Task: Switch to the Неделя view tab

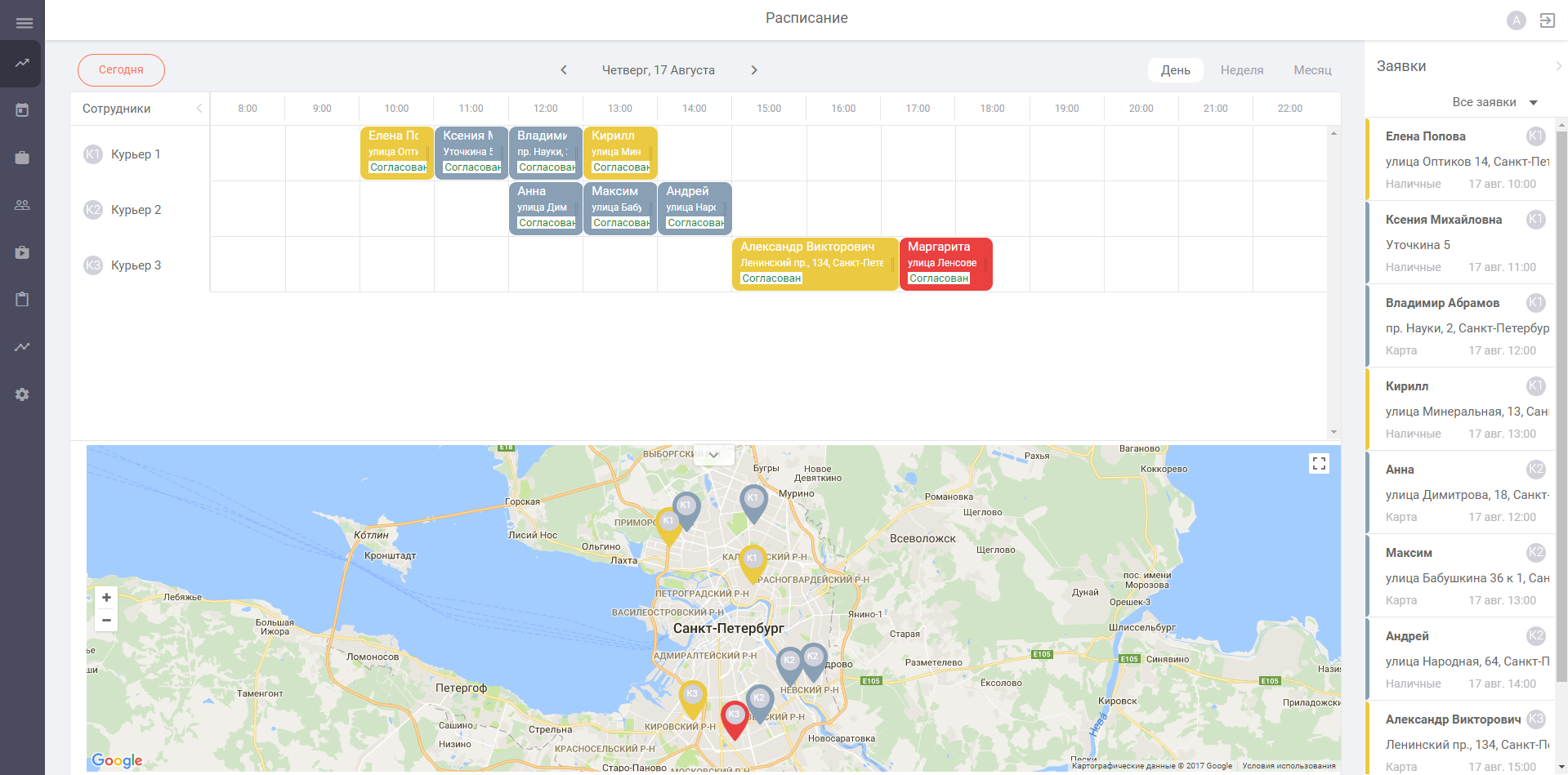Action: pos(1241,70)
